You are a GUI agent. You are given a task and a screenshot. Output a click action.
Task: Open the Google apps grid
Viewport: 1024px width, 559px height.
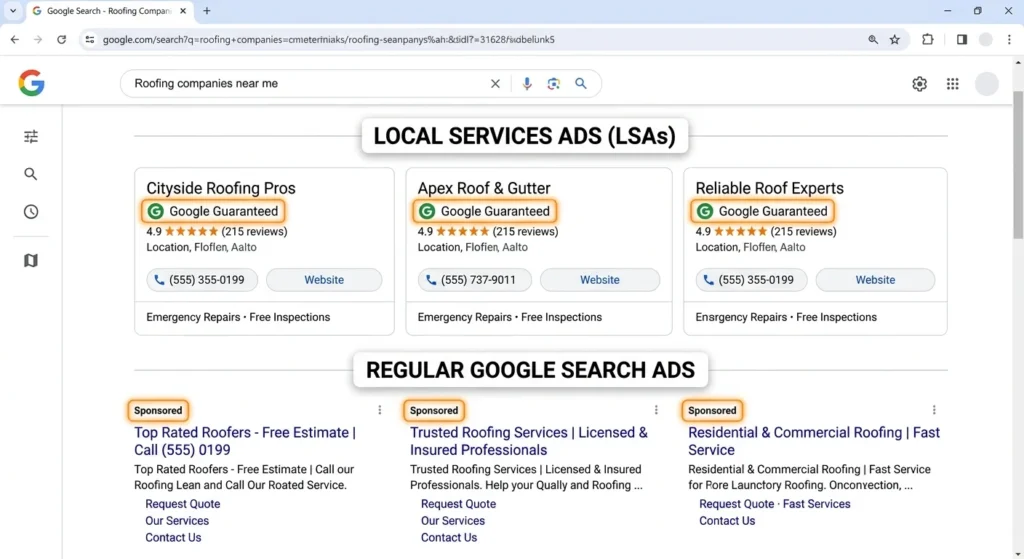click(953, 84)
